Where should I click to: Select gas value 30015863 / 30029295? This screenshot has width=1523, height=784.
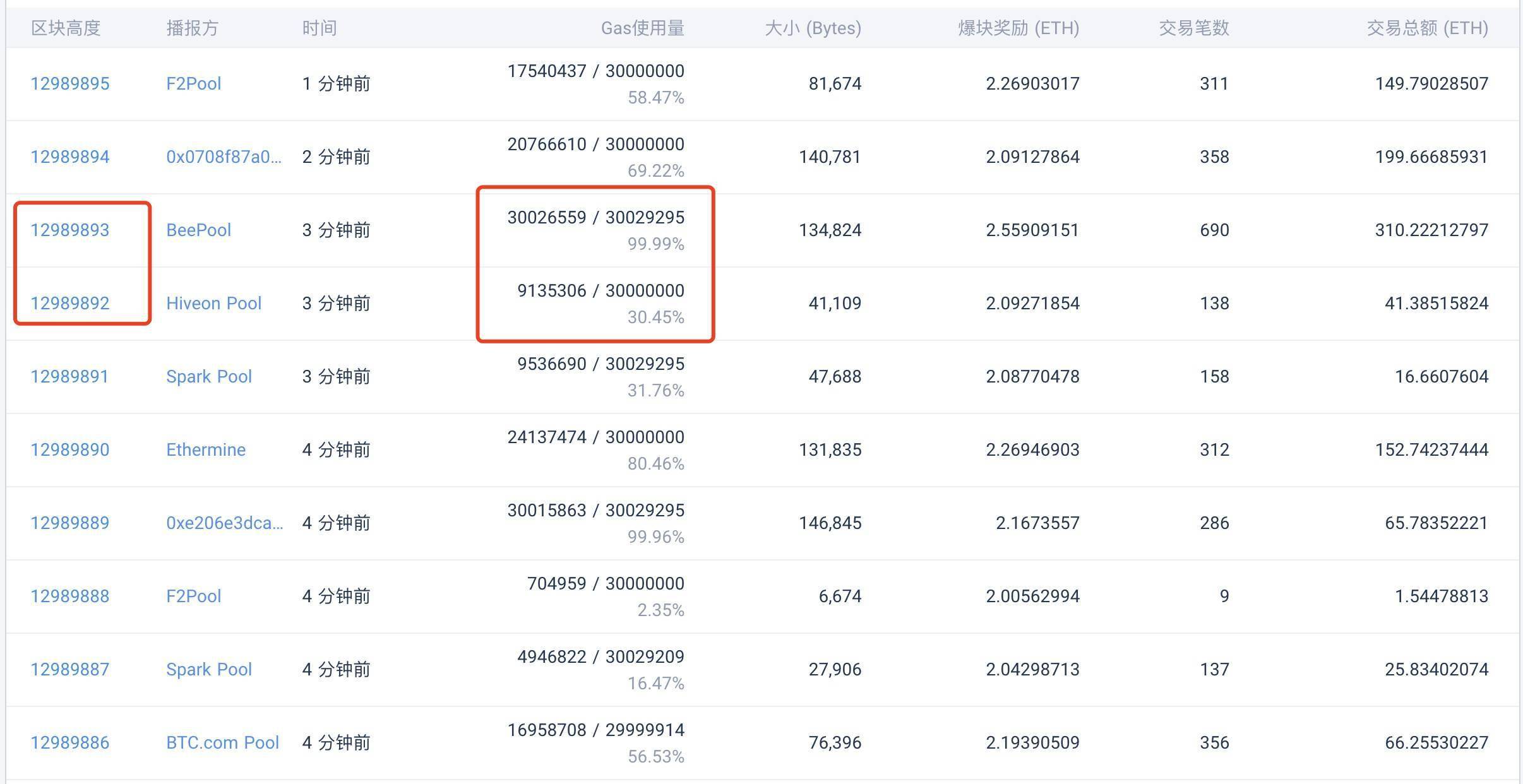pyautogui.click(x=596, y=510)
